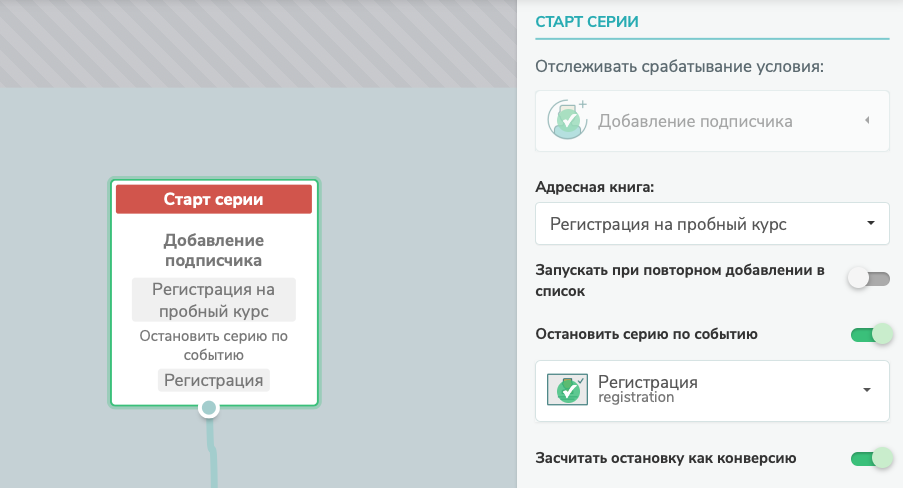The width and height of the screenshot is (903, 488).
Task: Click the registration subtitle under Регистрация
Action: point(636,398)
